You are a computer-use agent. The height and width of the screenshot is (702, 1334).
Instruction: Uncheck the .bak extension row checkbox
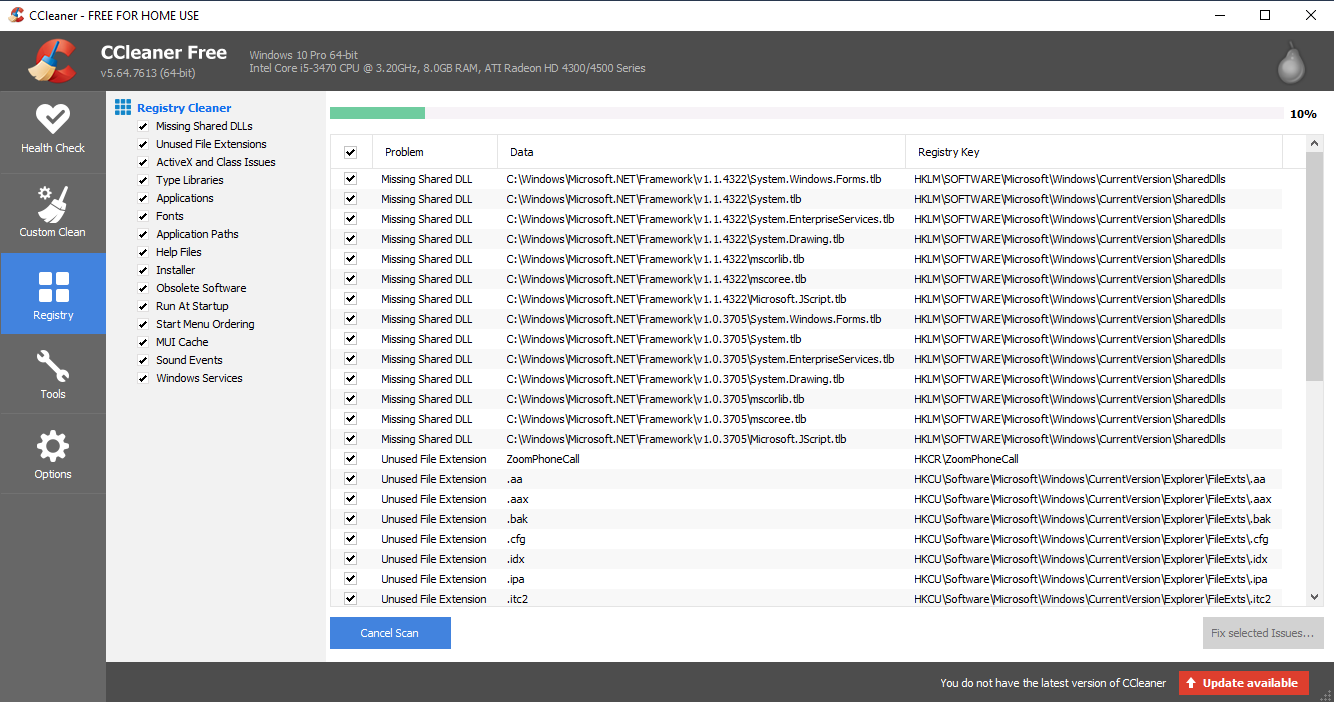(x=350, y=519)
